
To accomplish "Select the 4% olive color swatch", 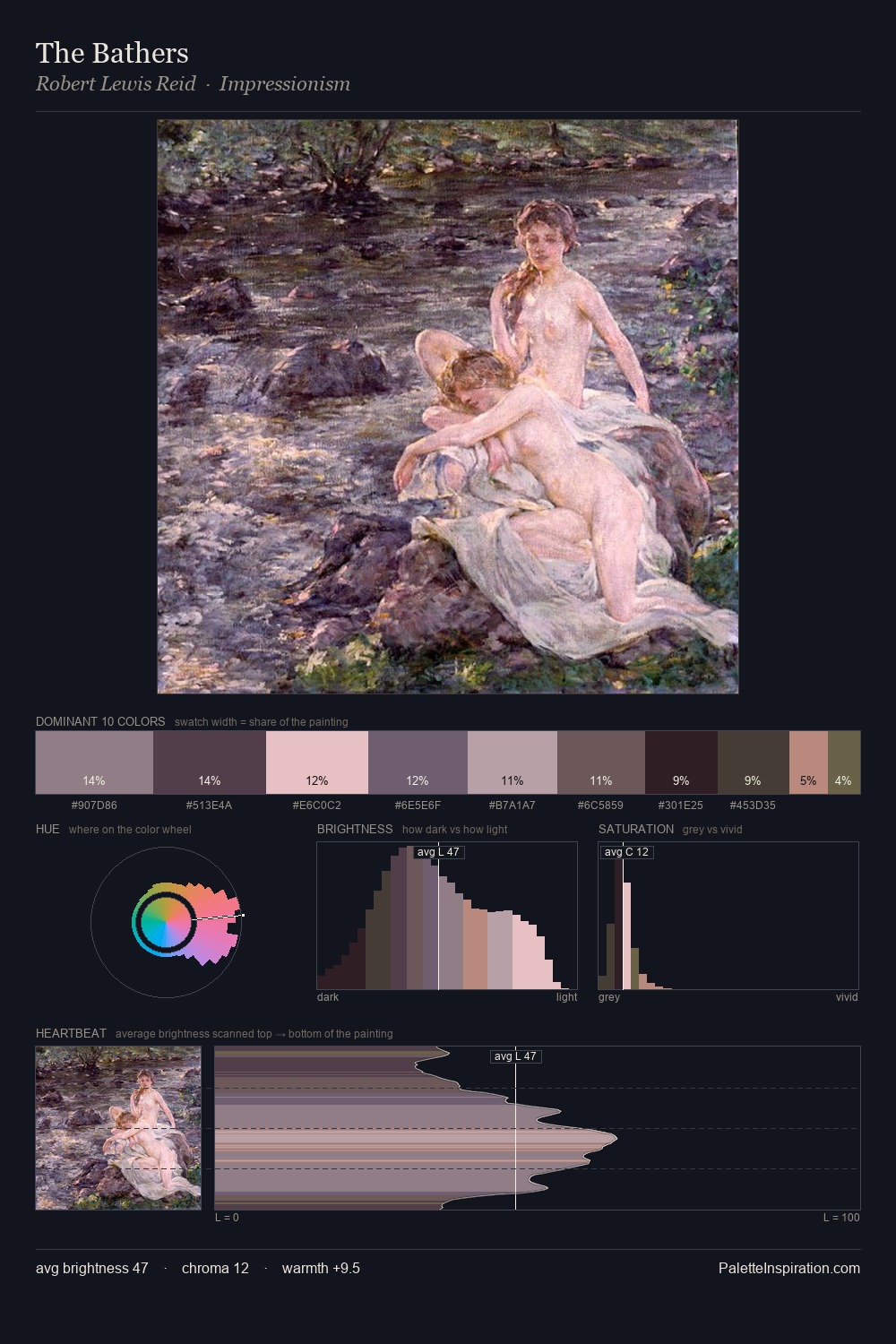I will [x=844, y=762].
